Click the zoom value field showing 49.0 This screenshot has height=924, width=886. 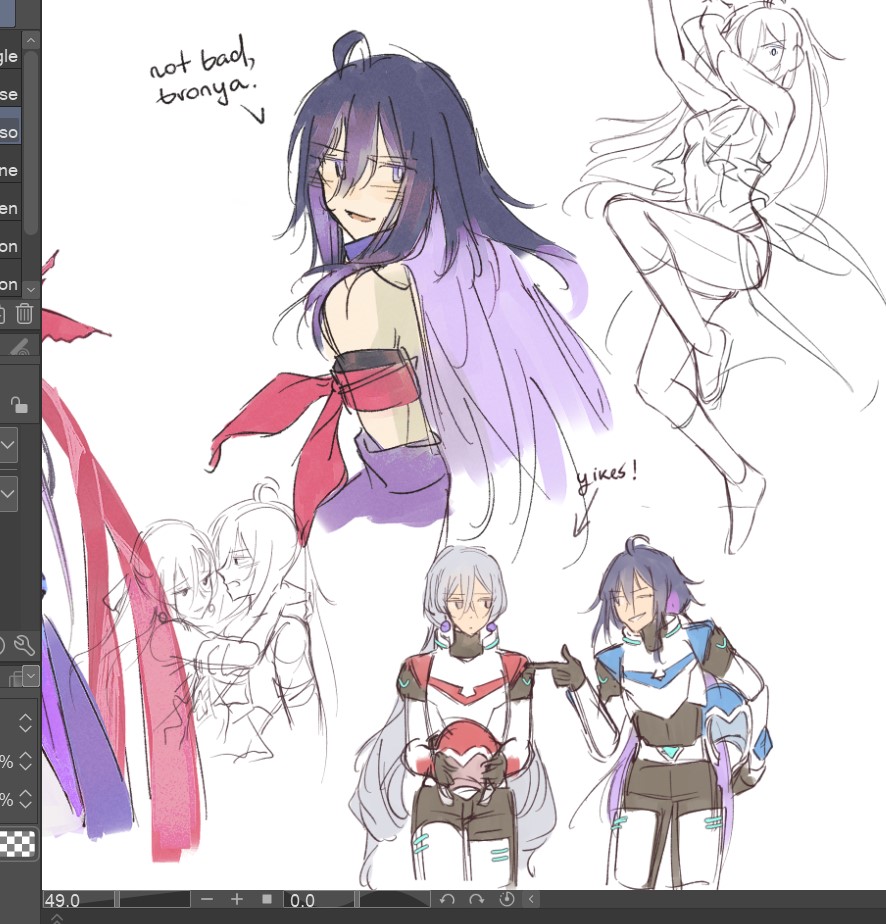click(79, 900)
